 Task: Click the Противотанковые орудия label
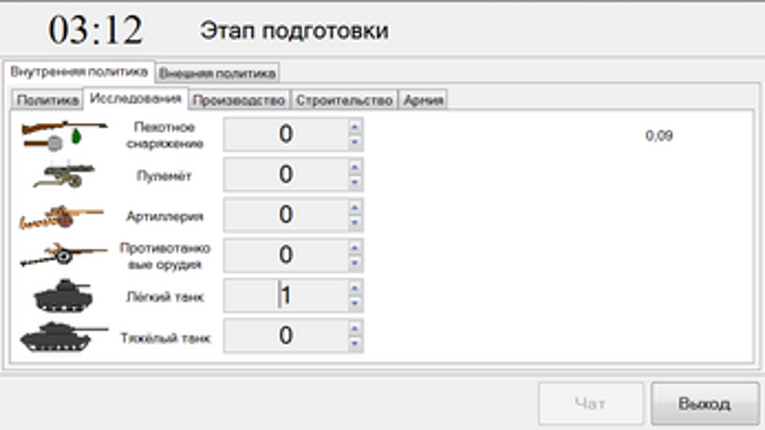tap(165, 256)
